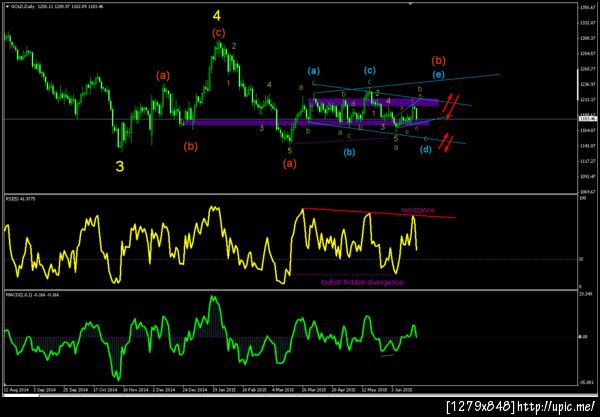Select the yellow wave 4 label
600x417 pixels.
coord(217,16)
